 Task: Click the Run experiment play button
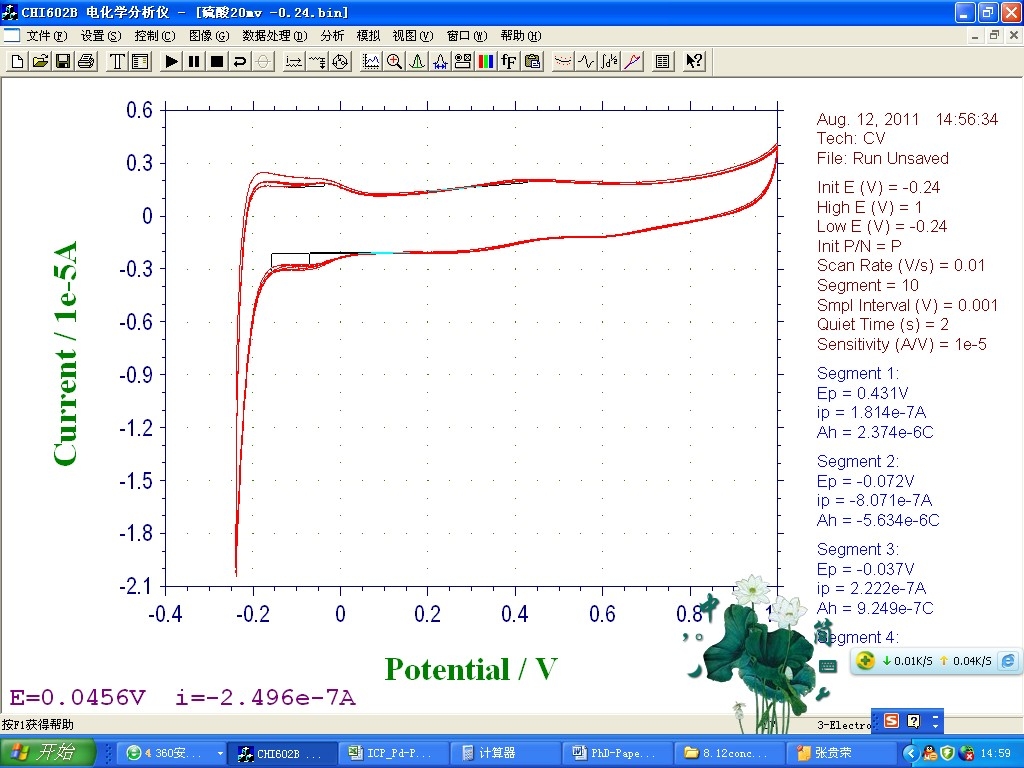pos(172,62)
